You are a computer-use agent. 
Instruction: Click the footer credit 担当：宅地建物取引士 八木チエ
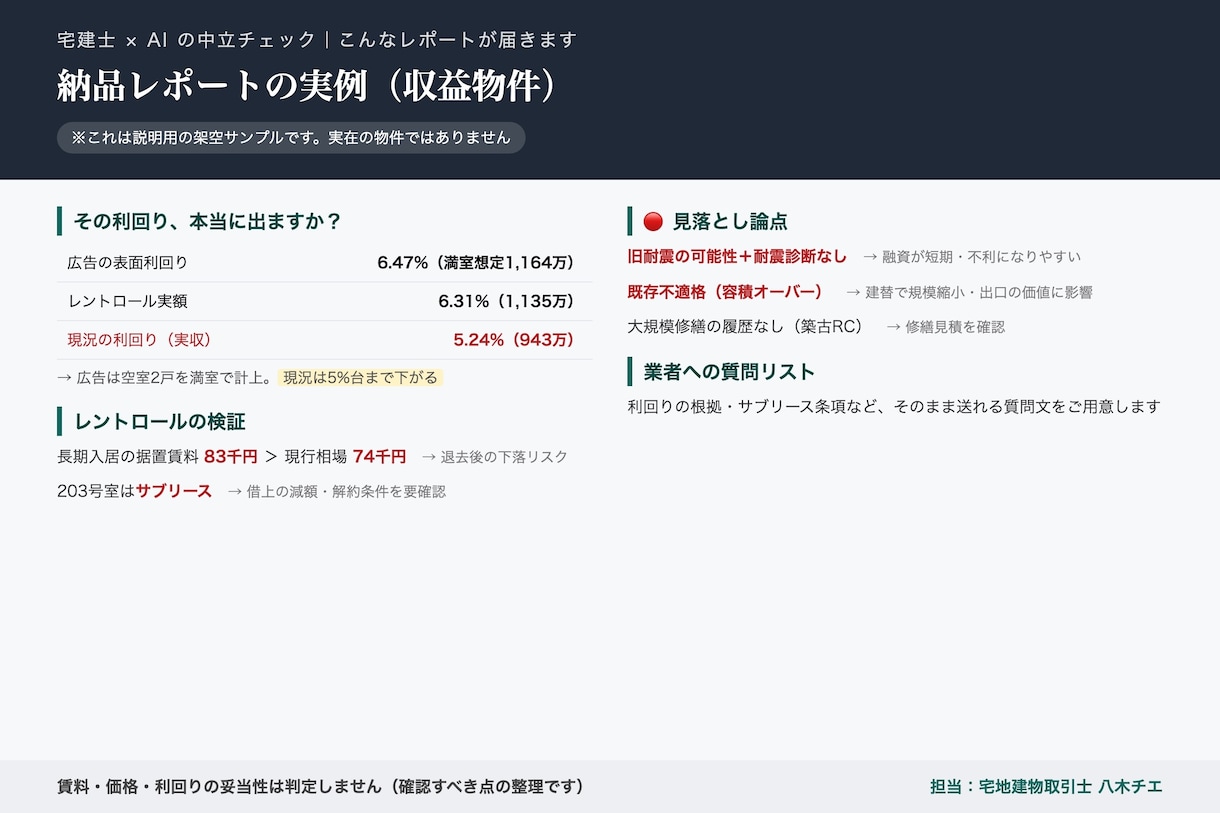click(1046, 786)
